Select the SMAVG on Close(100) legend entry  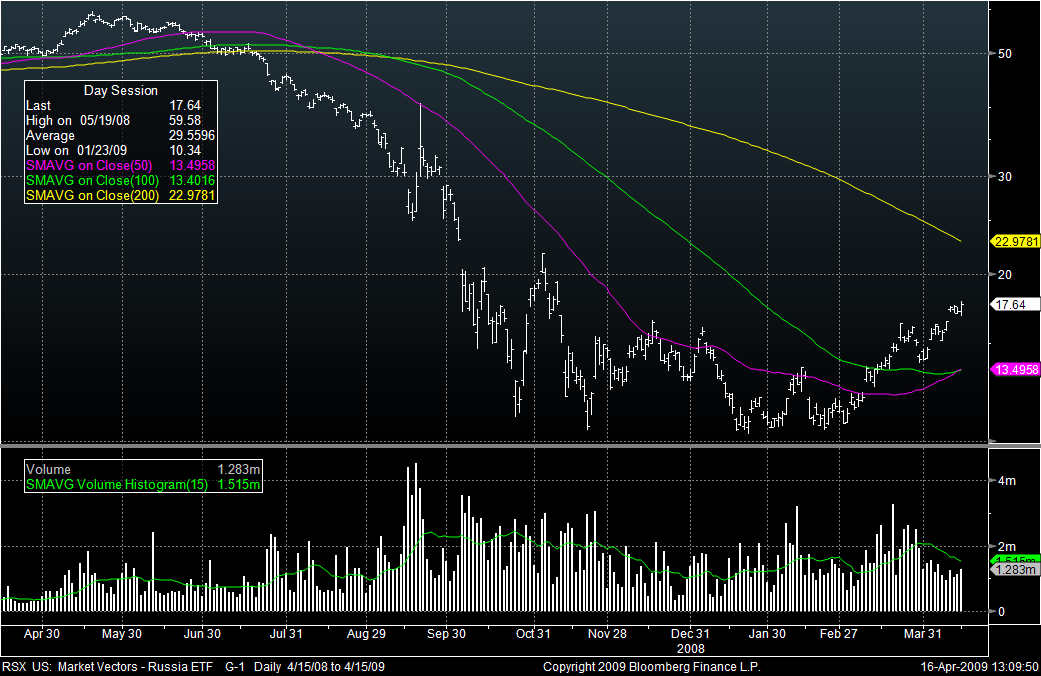tap(120, 181)
